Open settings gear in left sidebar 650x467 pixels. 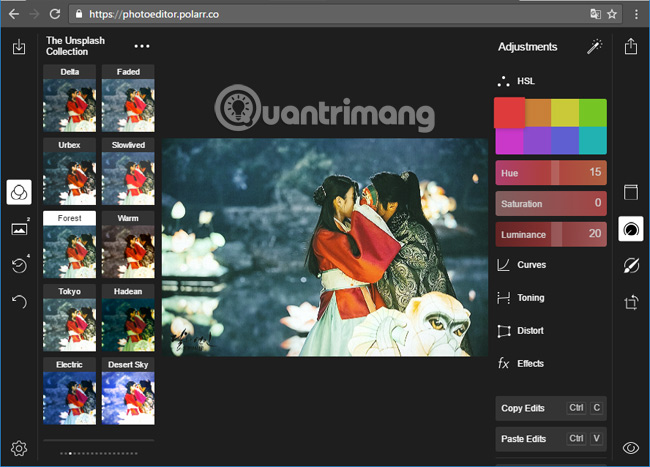coord(19,448)
